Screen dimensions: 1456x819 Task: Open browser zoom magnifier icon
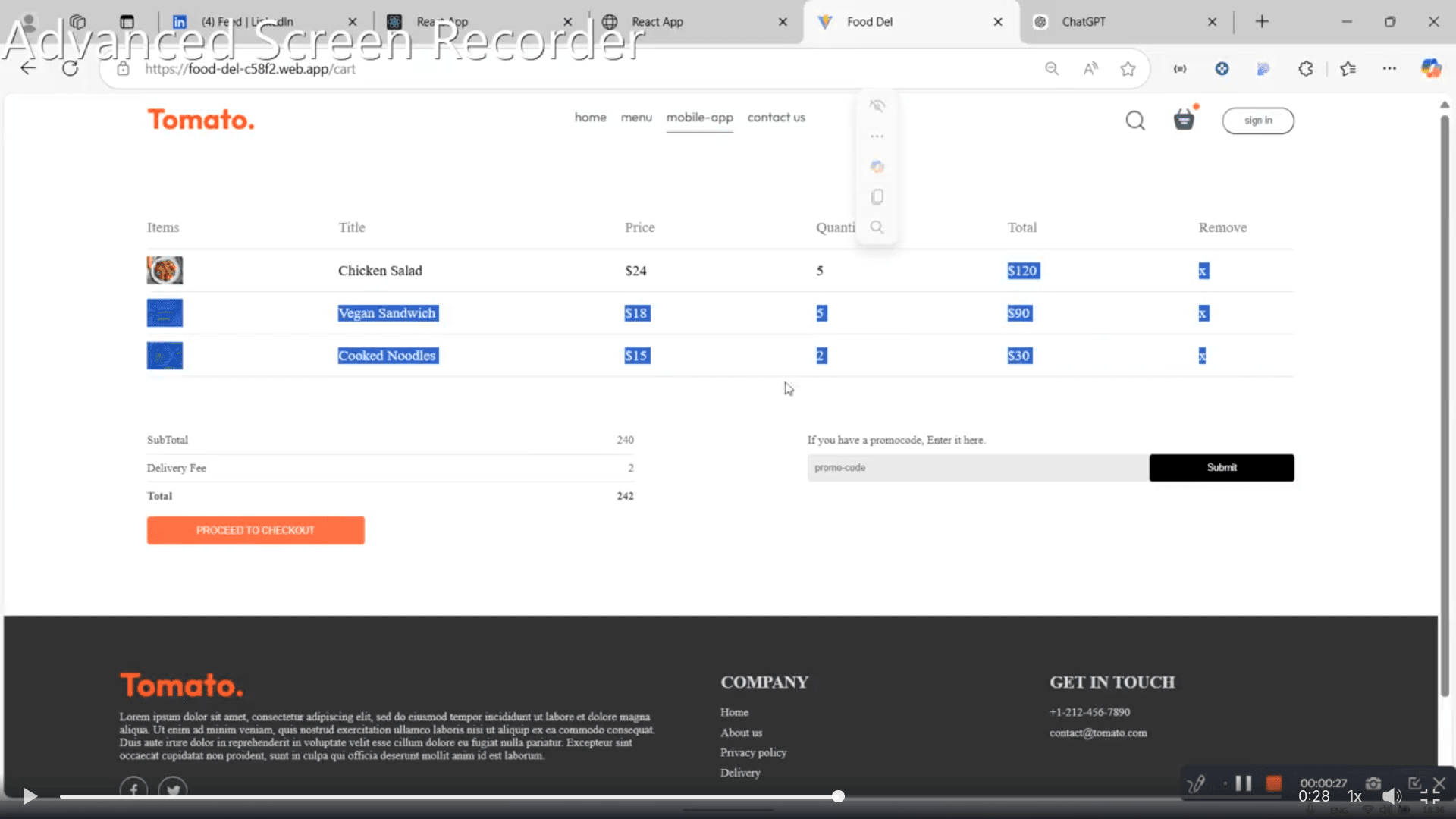pyautogui.click(x=1052, y=69)
